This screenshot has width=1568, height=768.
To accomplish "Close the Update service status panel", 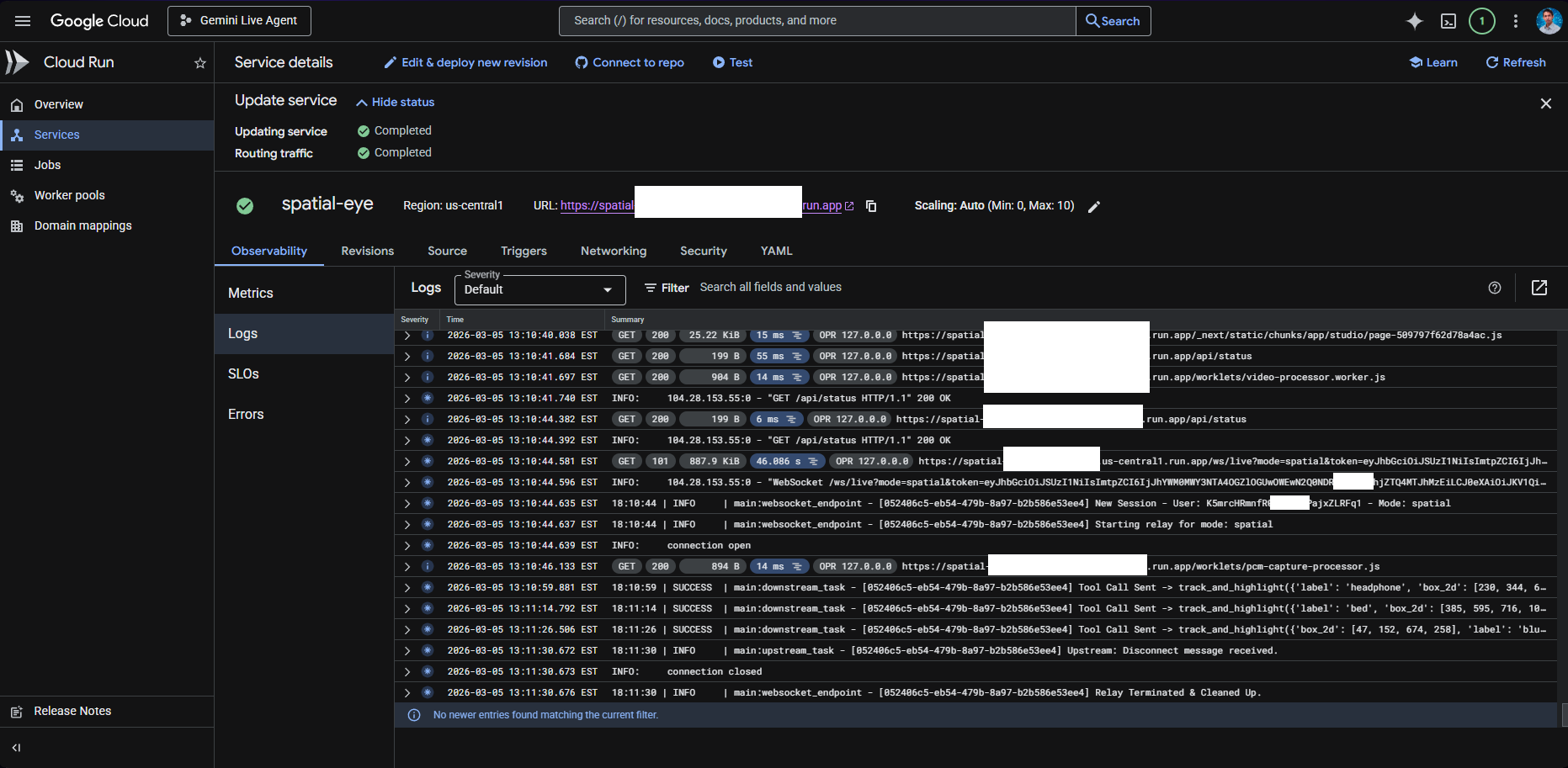I will pyautogui.click(x=1546, y=103).
